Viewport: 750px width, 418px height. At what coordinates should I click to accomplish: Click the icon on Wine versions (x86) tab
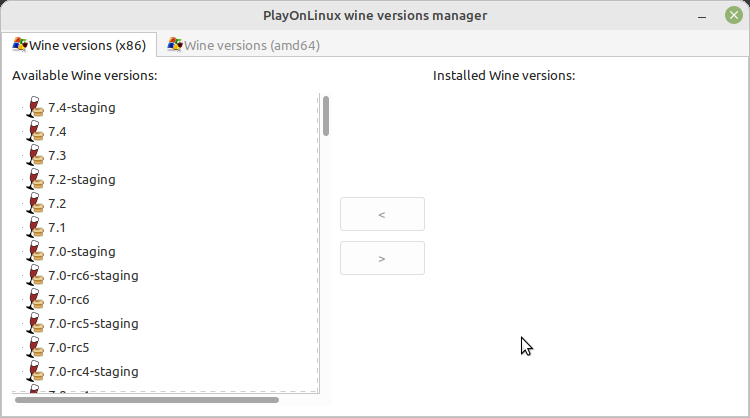pyautogui.click(x=20, y=45)
